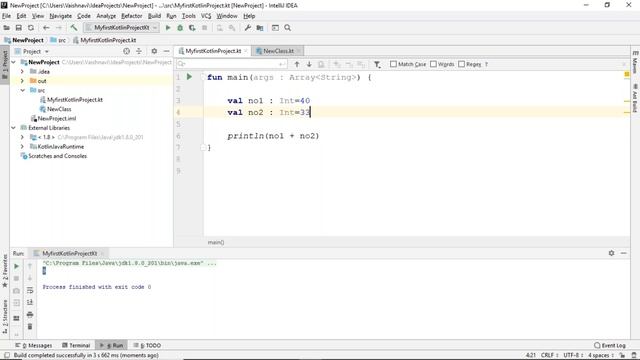Image resolution: width=640 pixels, height=360 pixels.
Task: Open the VCS menu
Action: pos(206,16)
